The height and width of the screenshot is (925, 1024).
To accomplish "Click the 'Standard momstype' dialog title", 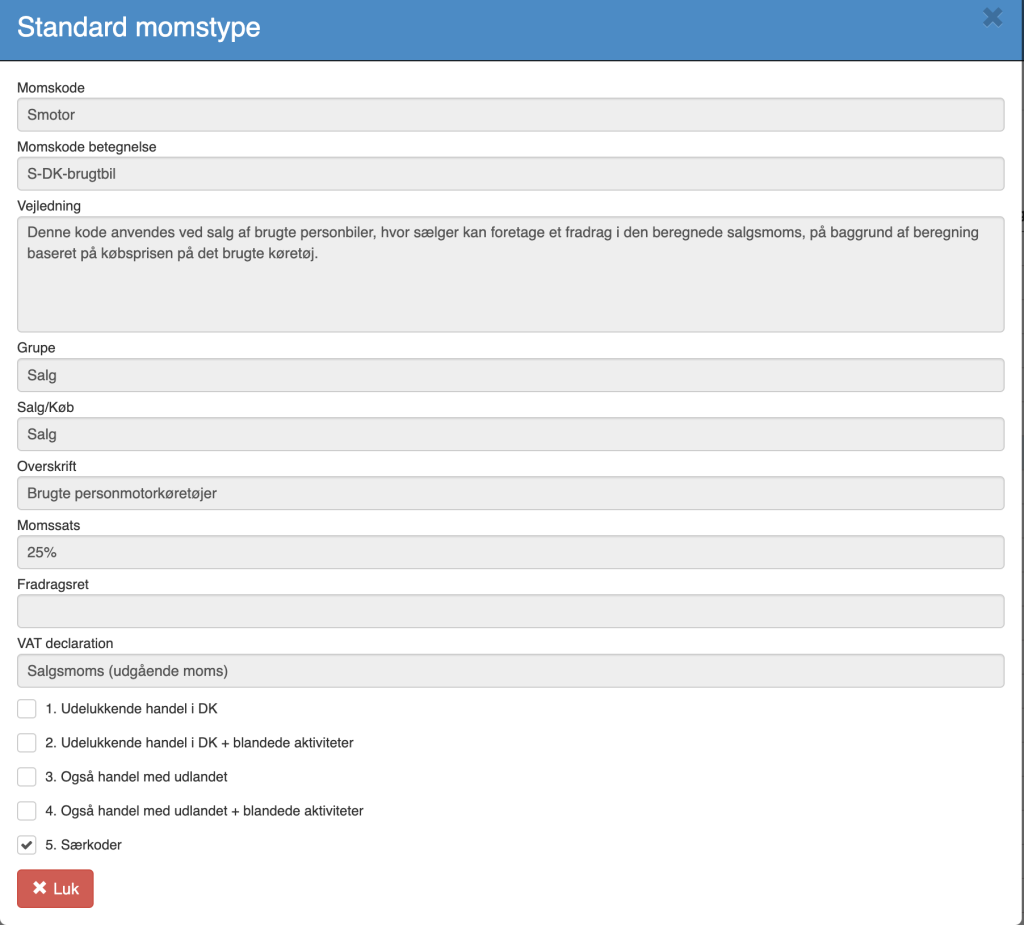I will (138, 27).
